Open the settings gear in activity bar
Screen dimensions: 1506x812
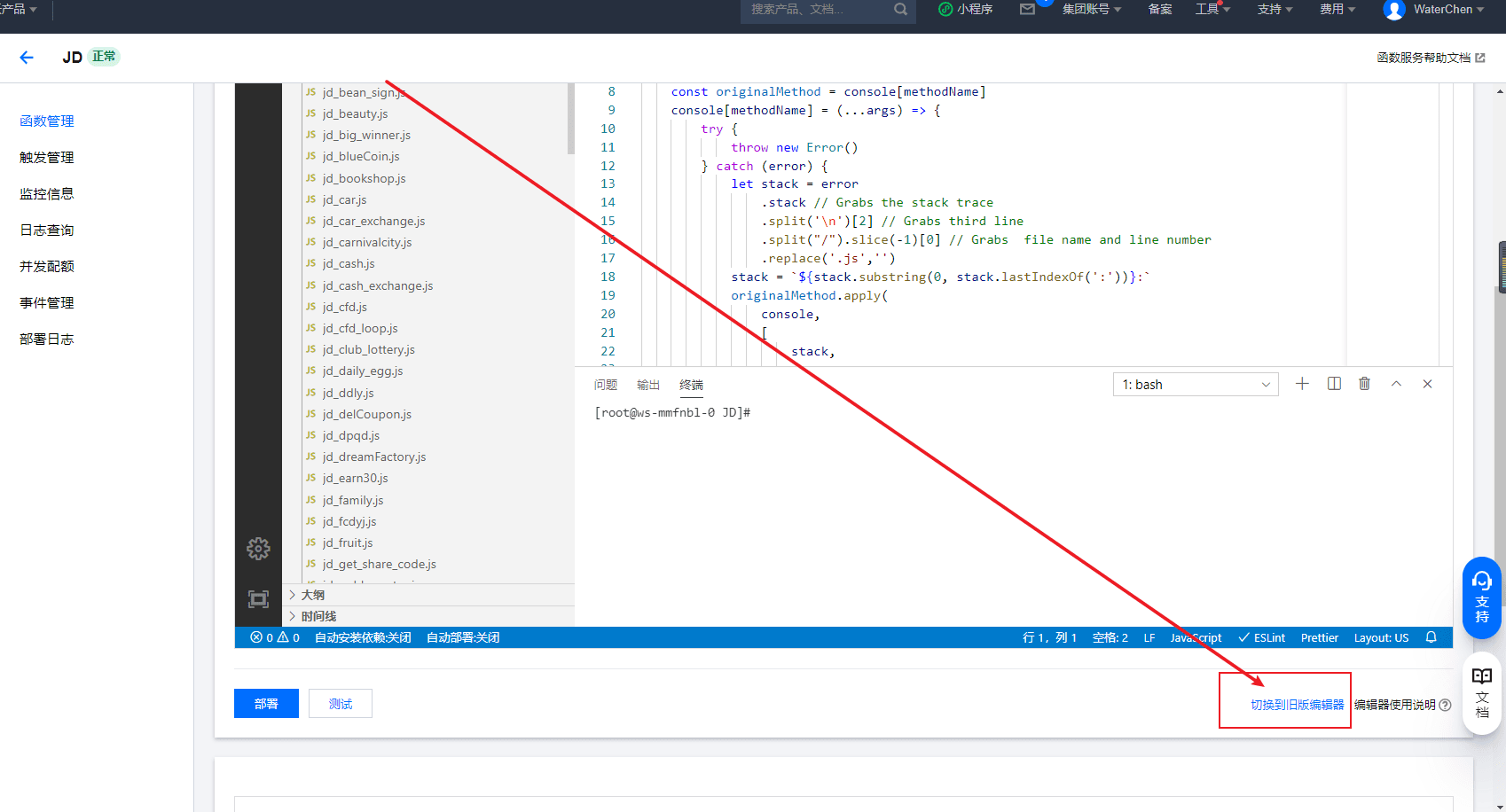coord(258,549)
